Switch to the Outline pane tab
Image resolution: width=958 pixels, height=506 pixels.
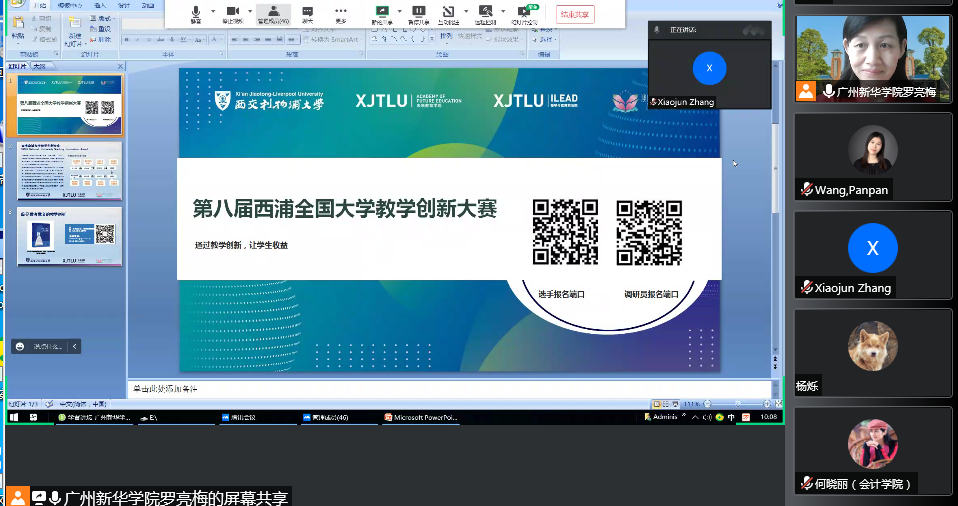coord(39,66)
